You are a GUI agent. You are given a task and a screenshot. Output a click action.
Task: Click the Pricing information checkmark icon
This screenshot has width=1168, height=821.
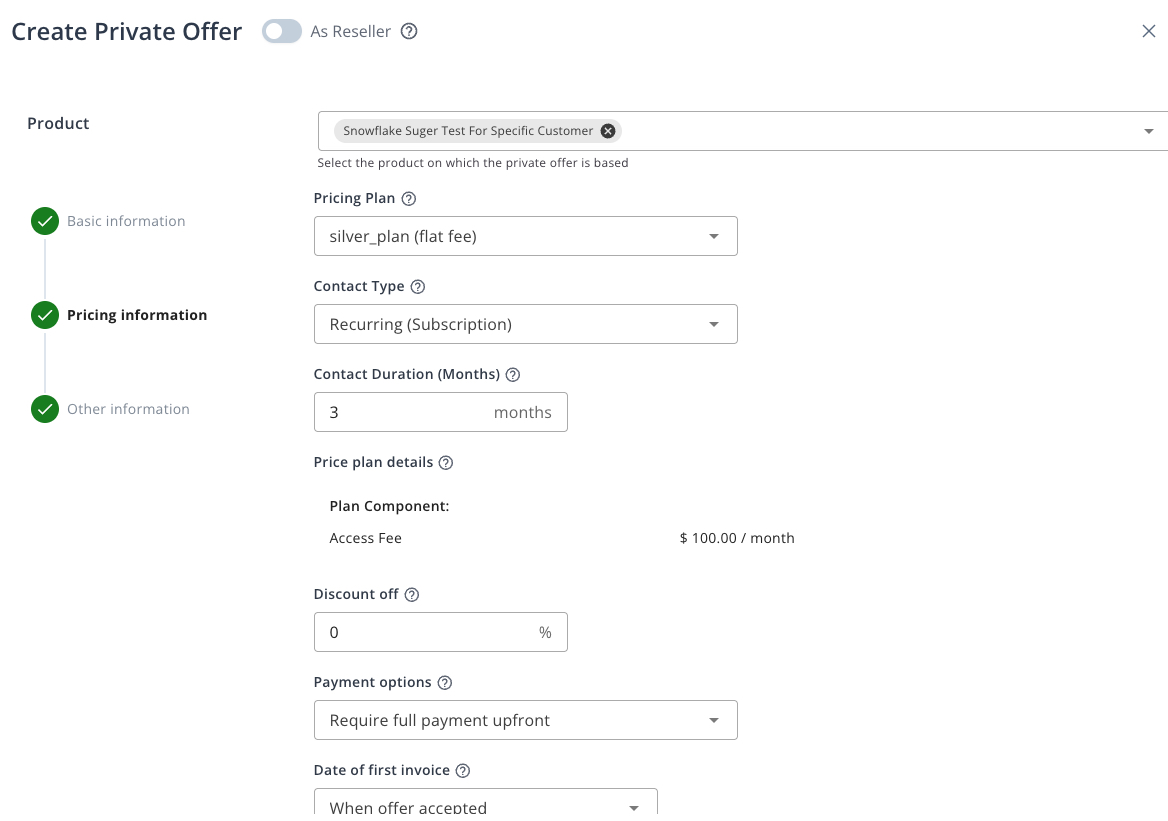[x=45, y=314]
